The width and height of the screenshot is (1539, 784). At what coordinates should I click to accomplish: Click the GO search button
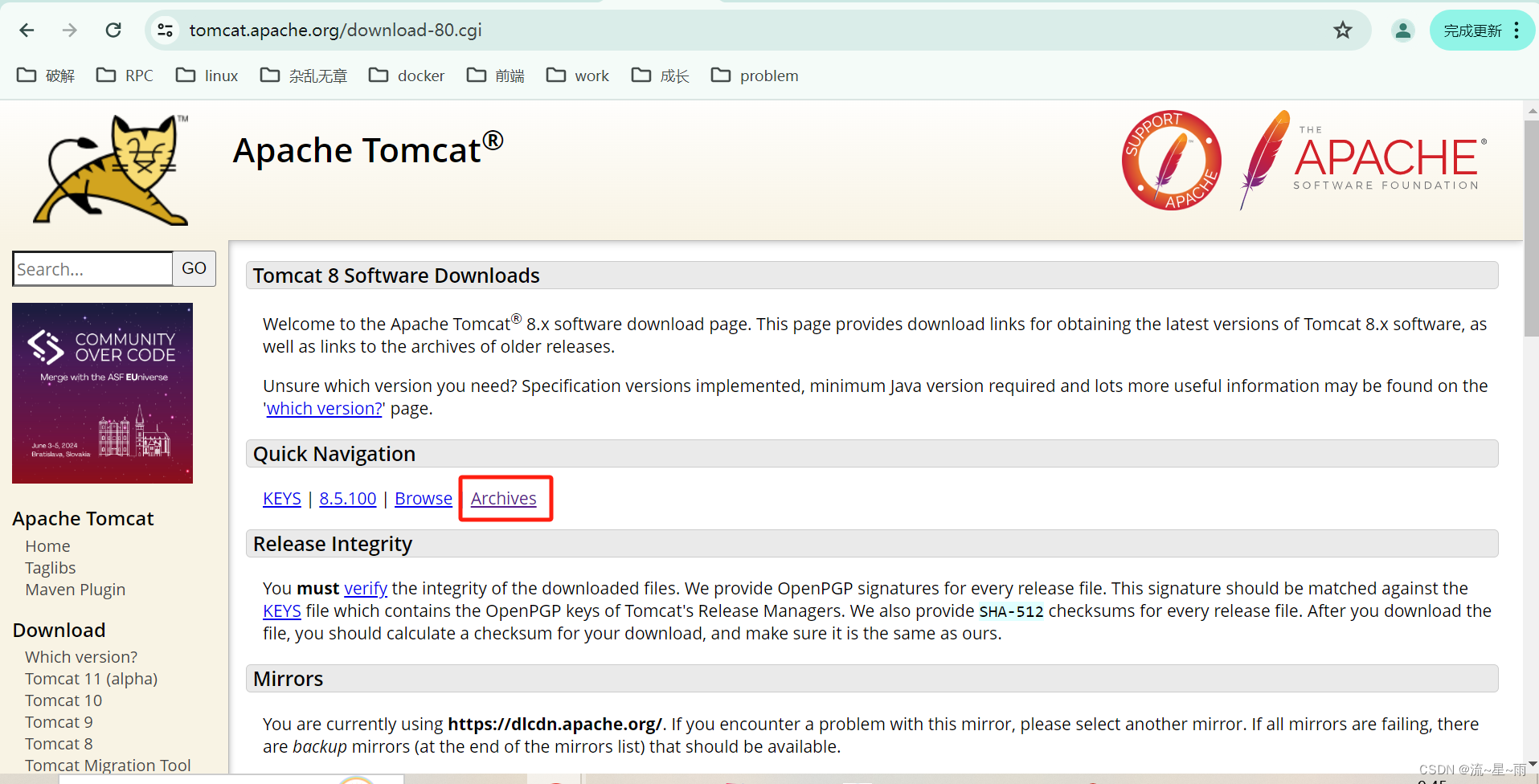tap(194, 268)
